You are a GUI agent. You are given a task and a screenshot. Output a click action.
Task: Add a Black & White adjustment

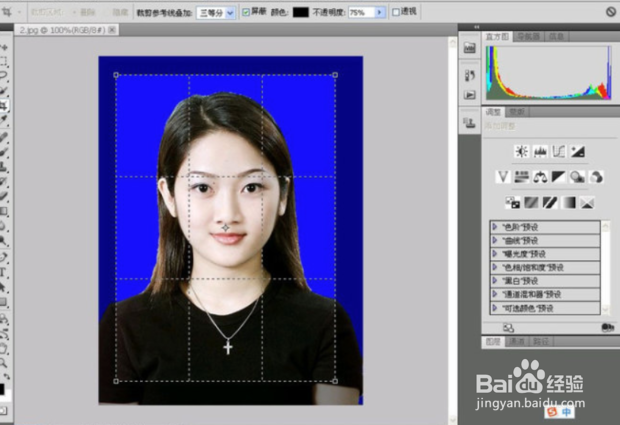click(559, 177)
